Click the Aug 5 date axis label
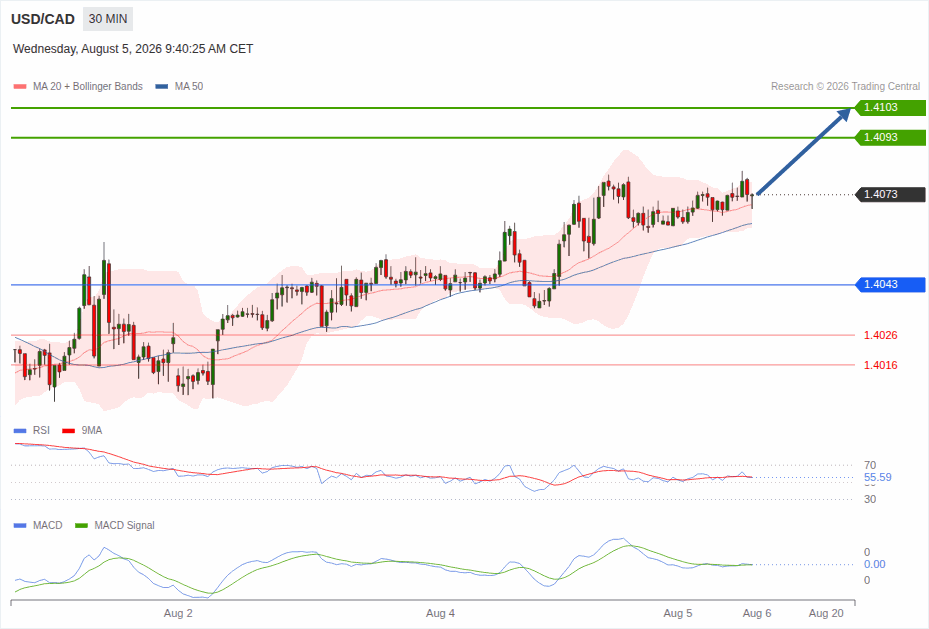The width and height of the screenshot is (929, 629). (x=678, y=613)
